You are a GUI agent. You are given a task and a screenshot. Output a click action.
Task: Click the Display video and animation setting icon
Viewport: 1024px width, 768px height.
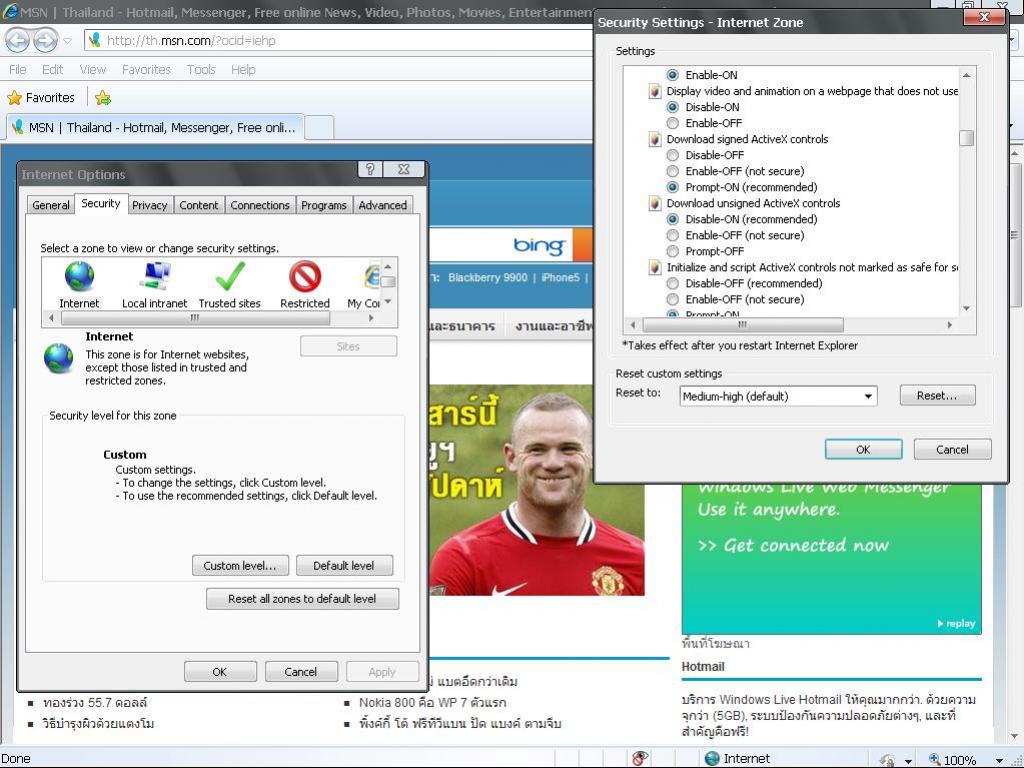[x=654, y=91]
